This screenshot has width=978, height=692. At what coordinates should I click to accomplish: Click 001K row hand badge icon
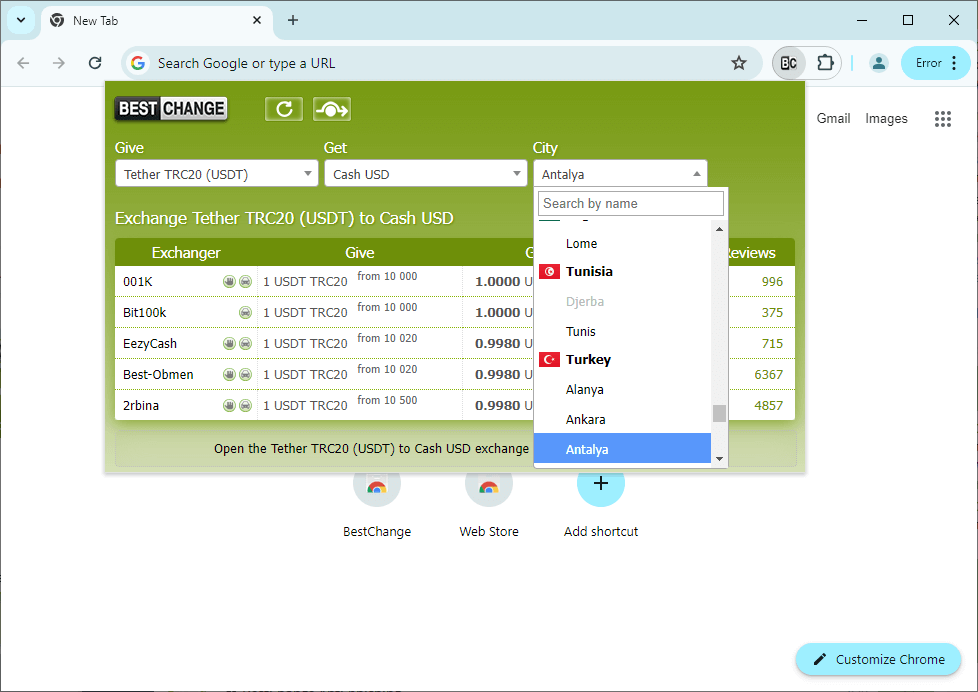(x=230, y=281)
